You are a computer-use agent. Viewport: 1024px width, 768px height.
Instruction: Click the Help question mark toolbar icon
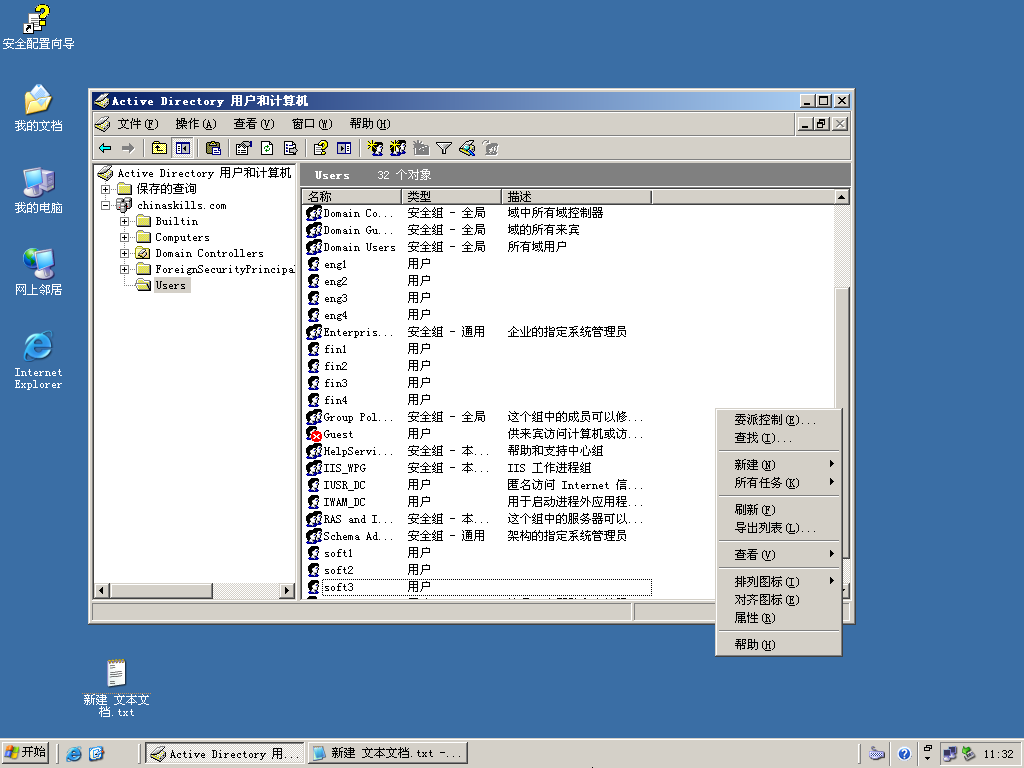coord(321,148)
